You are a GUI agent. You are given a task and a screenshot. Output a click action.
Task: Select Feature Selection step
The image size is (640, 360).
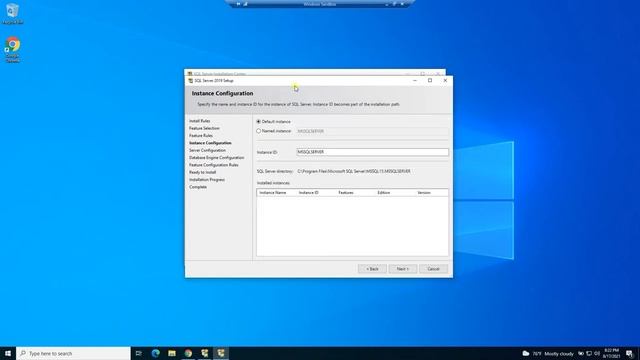point(204,128)
